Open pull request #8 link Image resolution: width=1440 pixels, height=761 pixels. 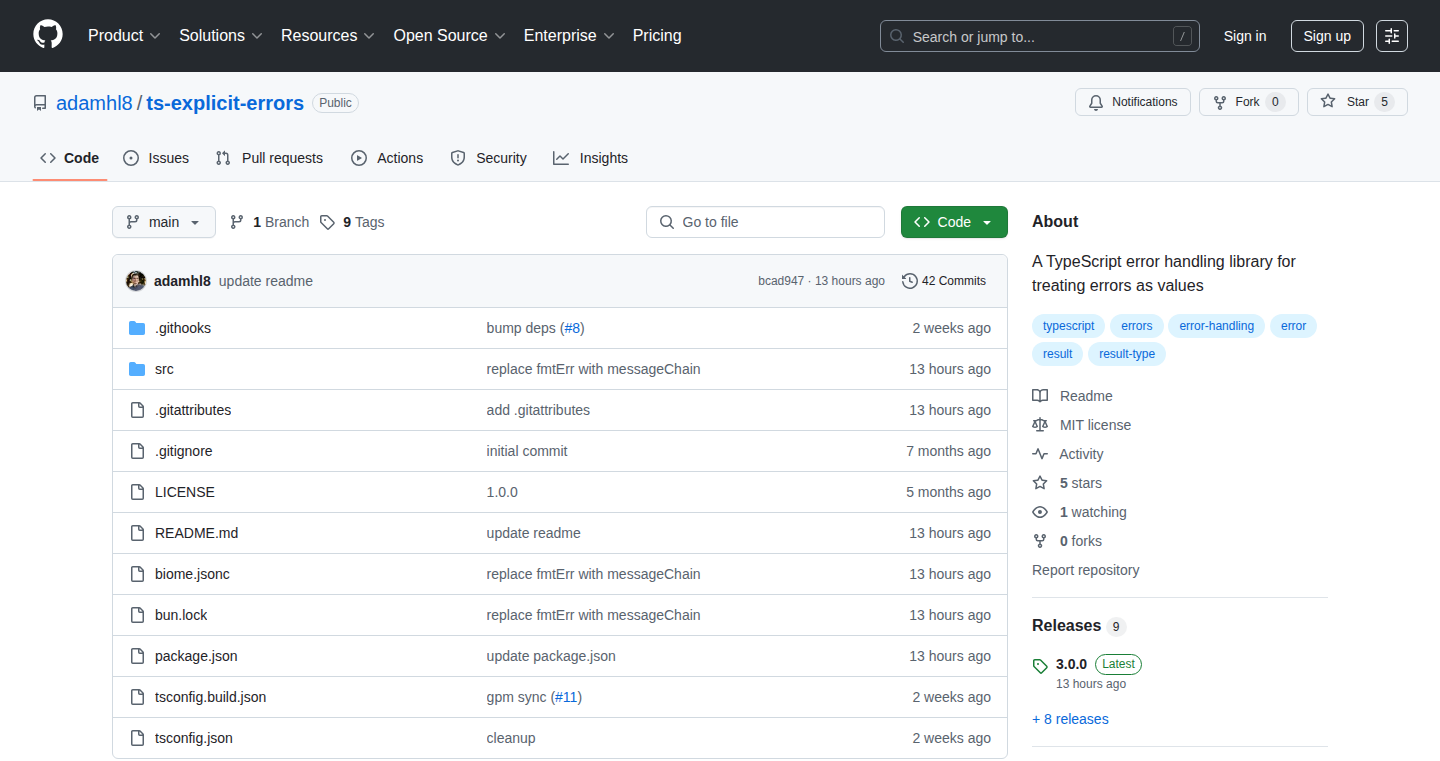coord(572,328)
